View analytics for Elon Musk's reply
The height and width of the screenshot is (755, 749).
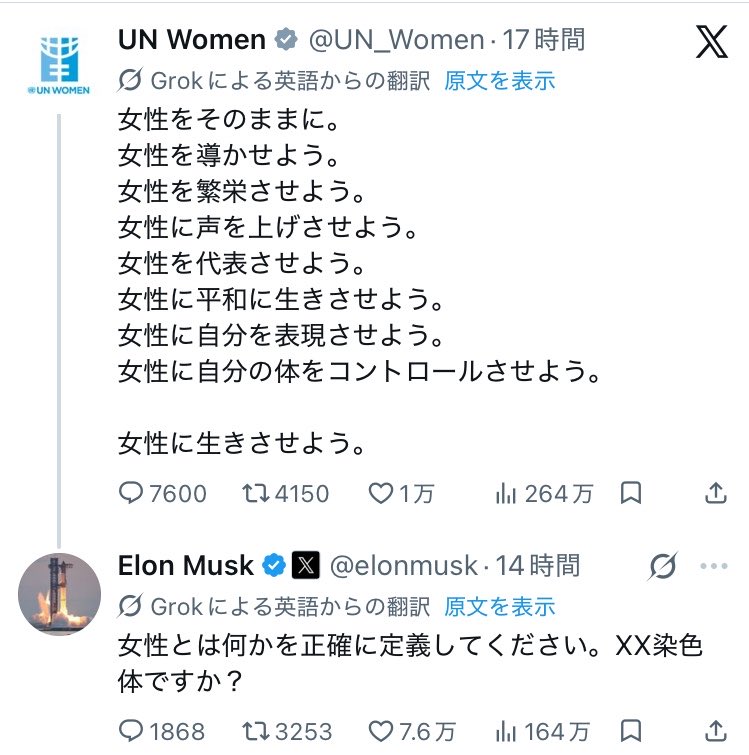click(542, 731)
